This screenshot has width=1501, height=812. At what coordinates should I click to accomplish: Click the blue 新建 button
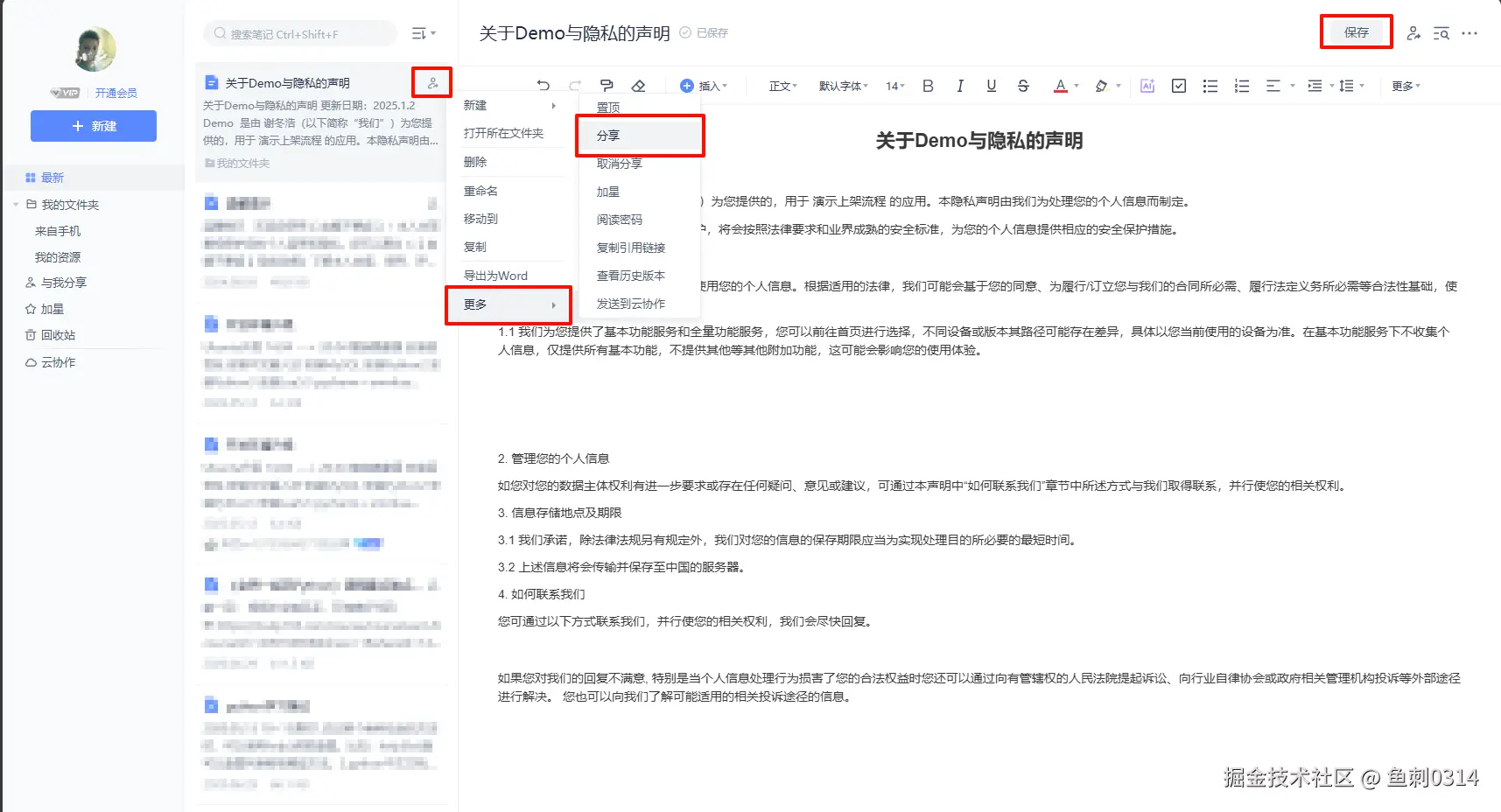coord(94,126)
